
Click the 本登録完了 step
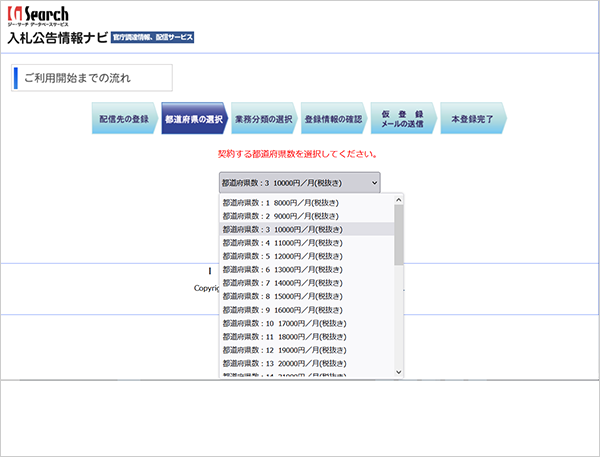[473, 118]
